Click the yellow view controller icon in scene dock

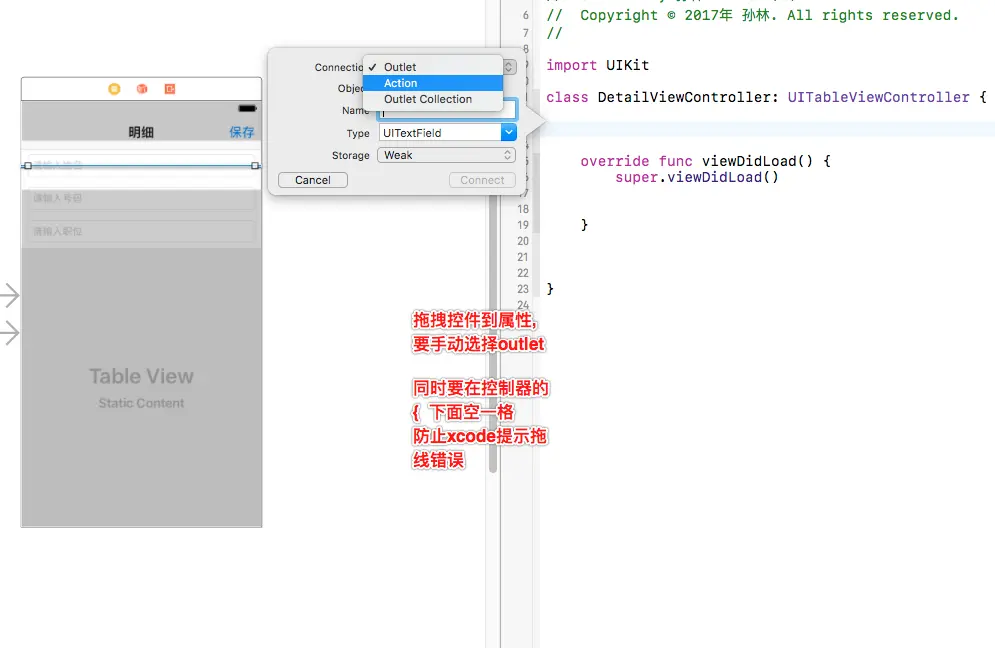click(x=114, y=89)
